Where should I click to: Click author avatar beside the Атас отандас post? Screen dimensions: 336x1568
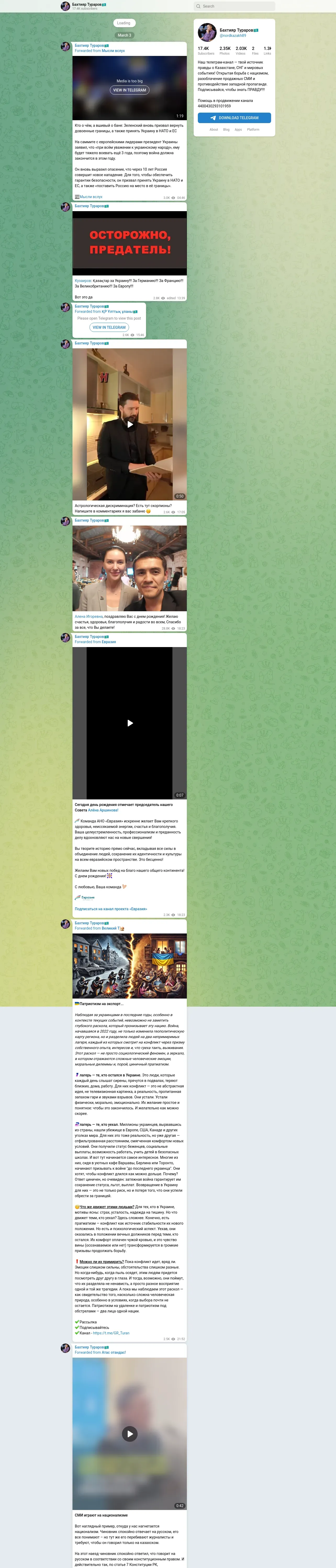[x=65, y=1348]
